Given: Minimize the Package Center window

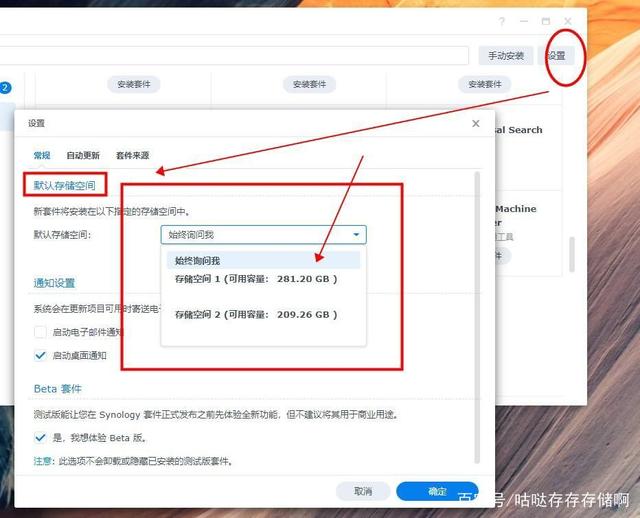Looking at the screenshot, I should coord(524,21).
